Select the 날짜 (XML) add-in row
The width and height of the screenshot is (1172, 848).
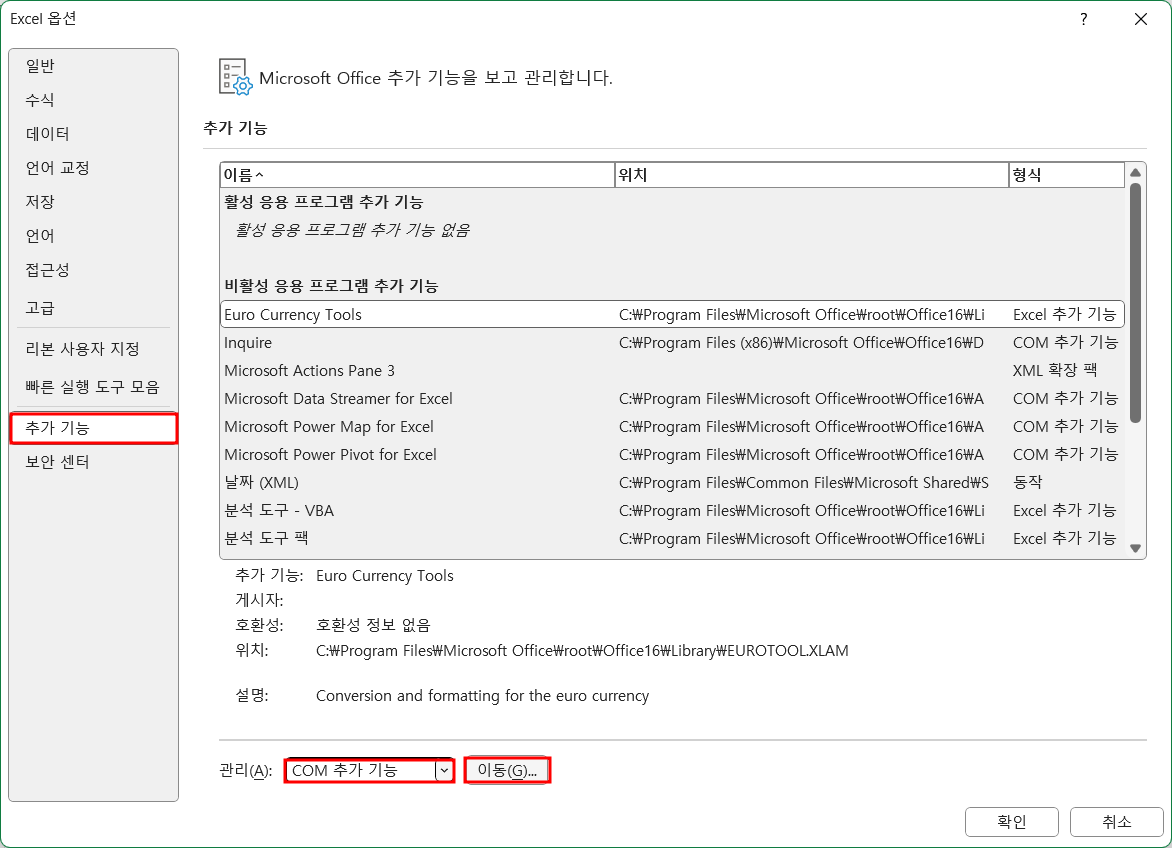[x=672, y=483]
